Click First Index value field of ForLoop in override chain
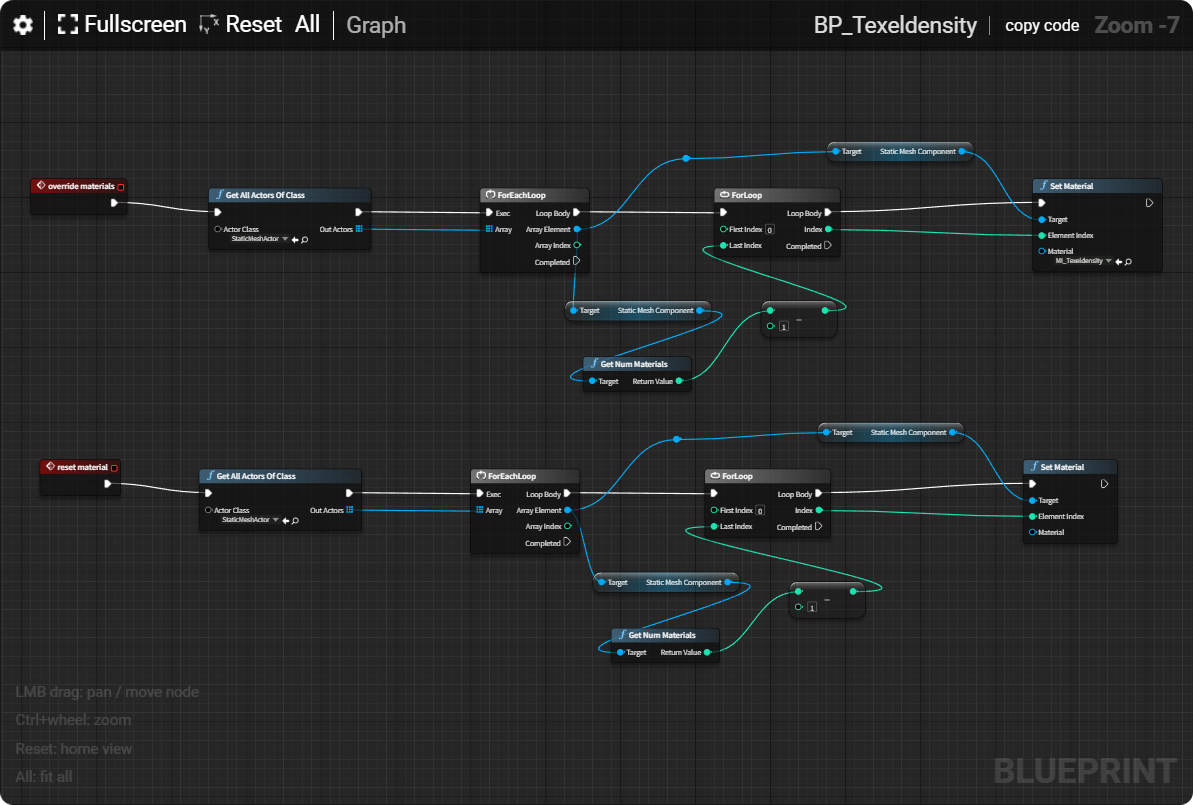The height and width of the screenshot is (805, 1193). pyautogui.click(x=769, y=230)
